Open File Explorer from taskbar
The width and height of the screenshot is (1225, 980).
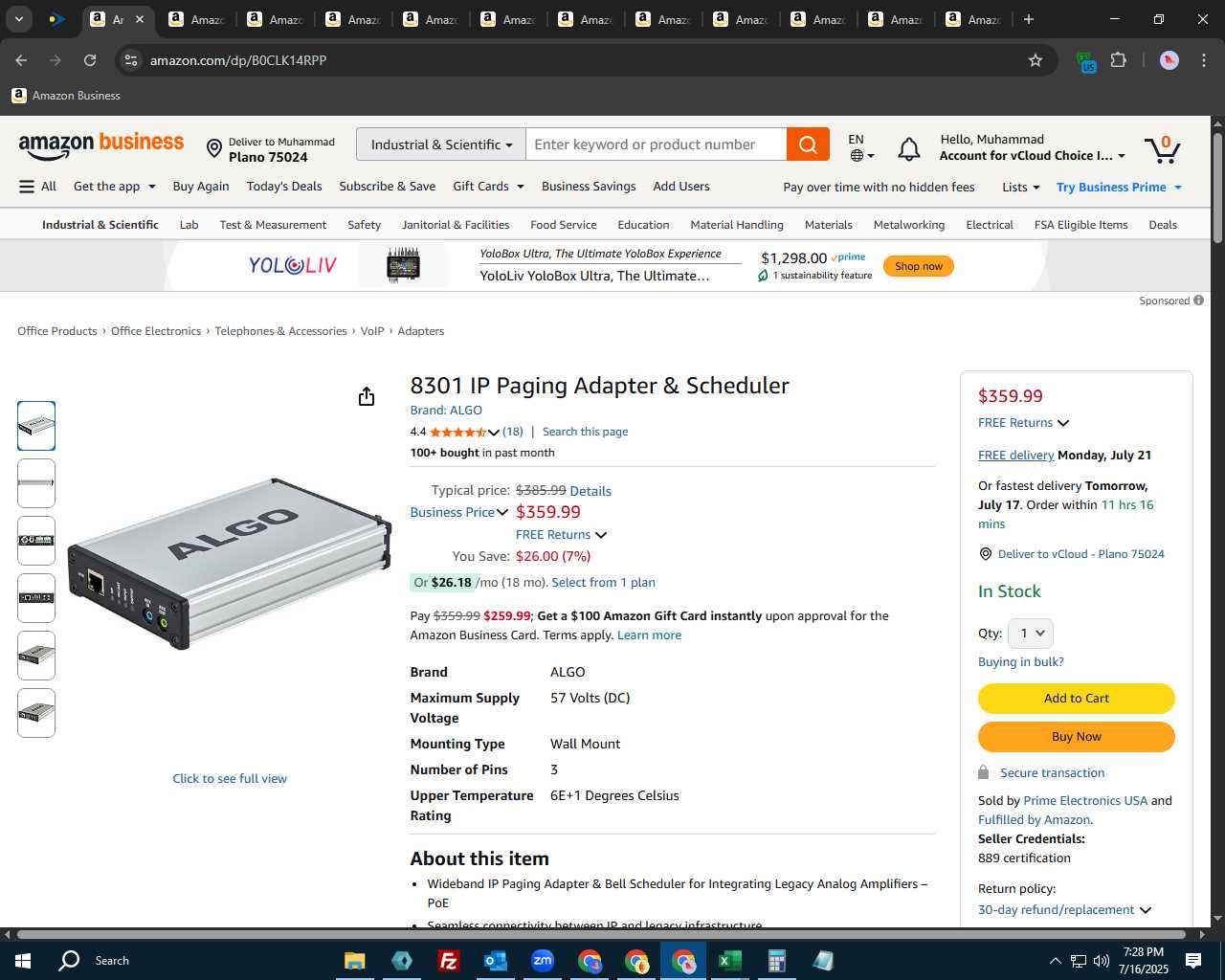tap(355, 961)
